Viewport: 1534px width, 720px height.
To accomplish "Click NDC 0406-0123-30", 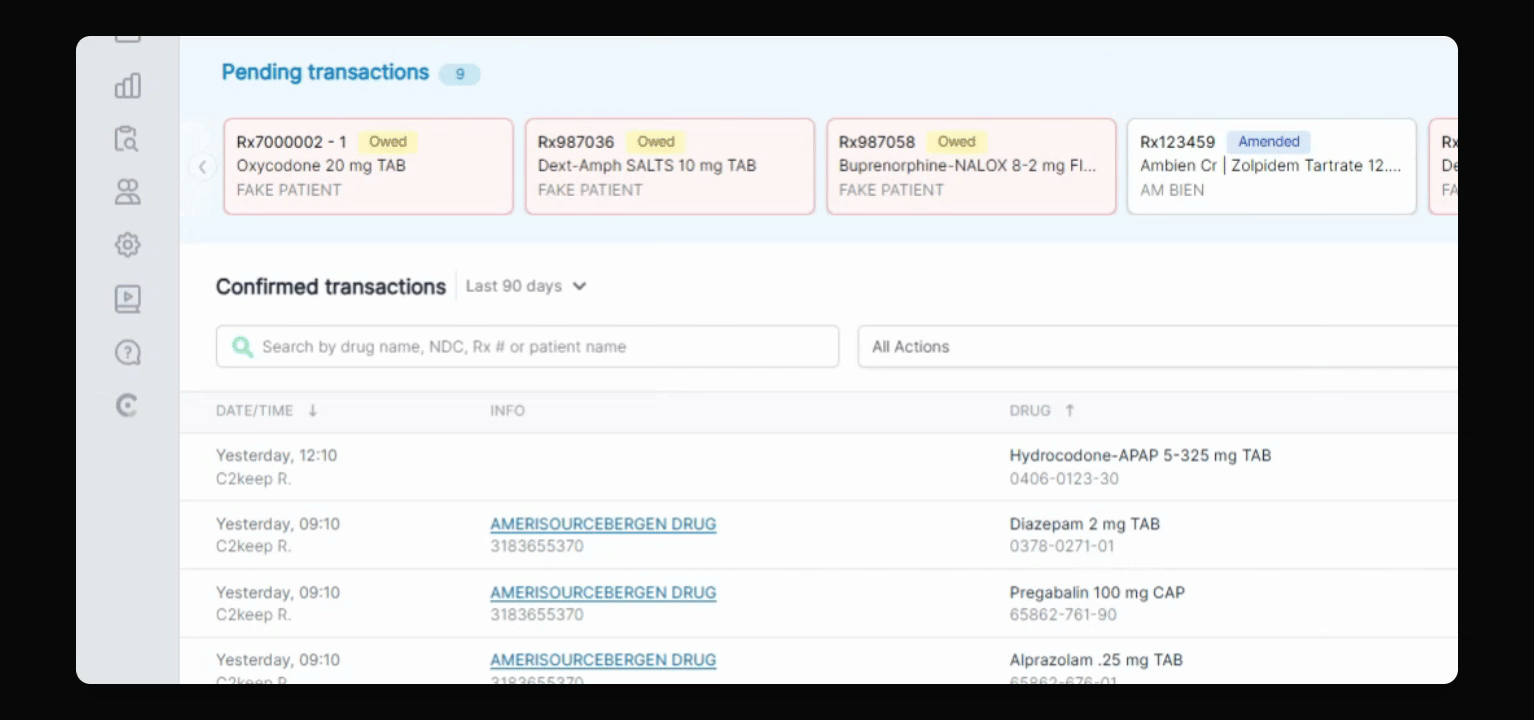I will pos(1064,479).
